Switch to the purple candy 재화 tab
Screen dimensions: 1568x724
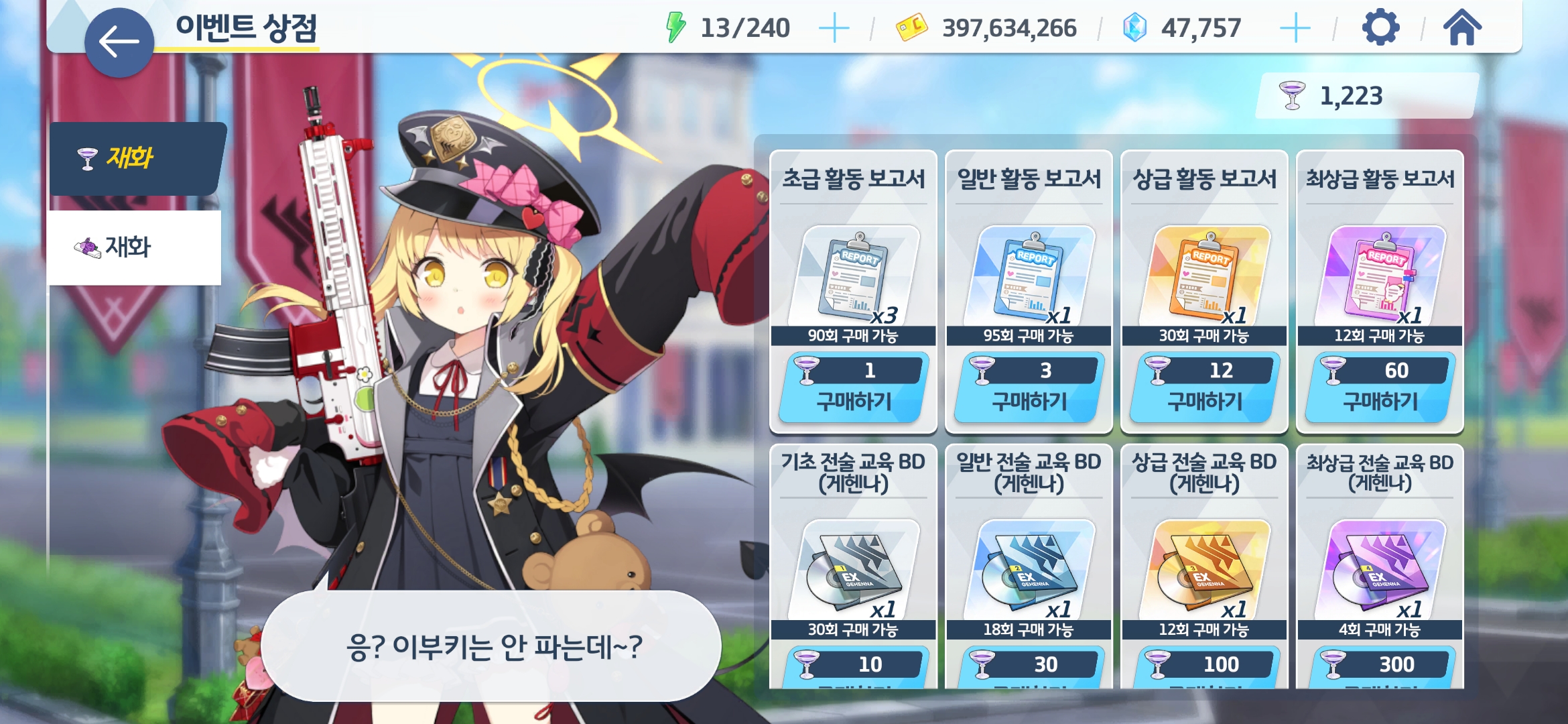(135, 247)
